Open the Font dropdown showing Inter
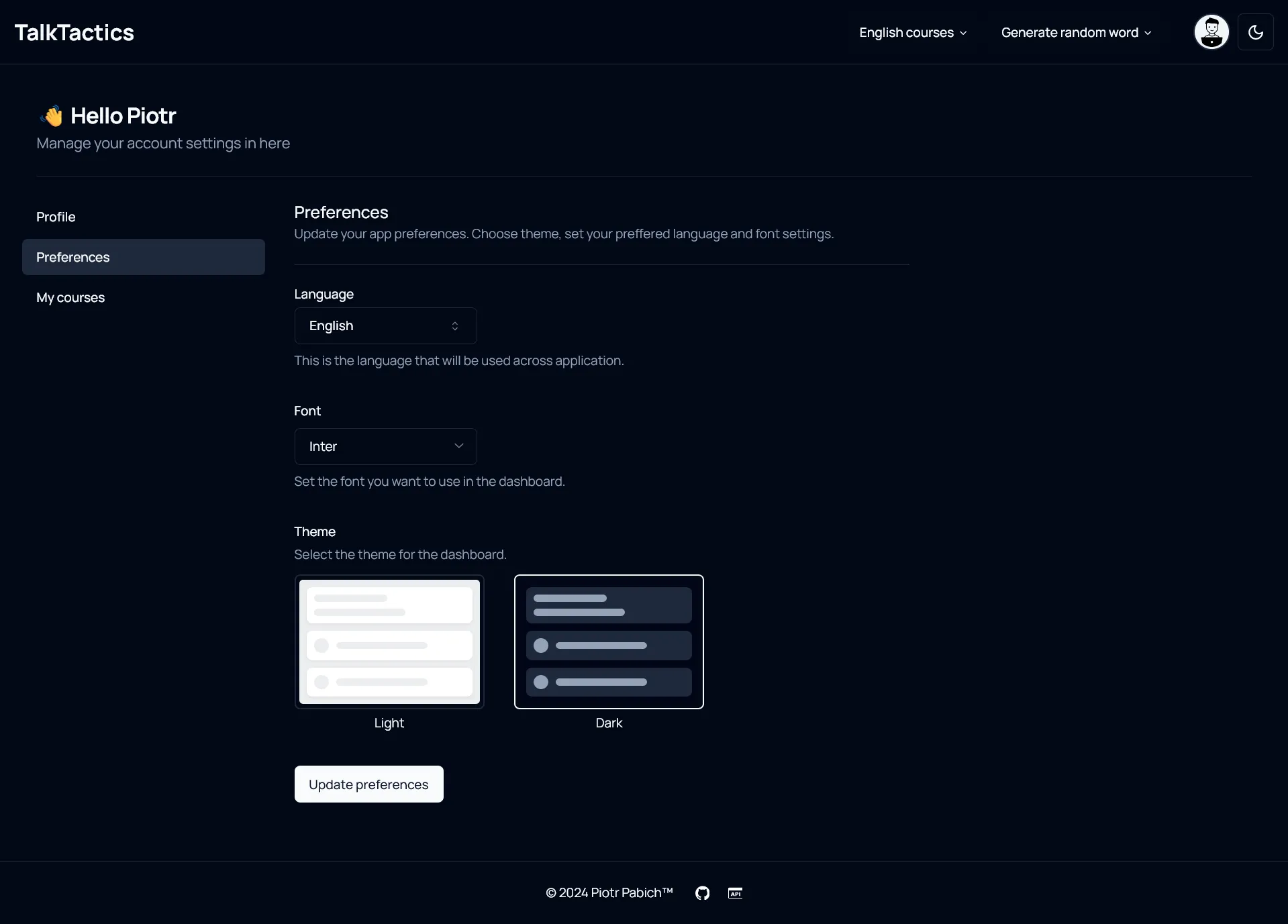Viewport: 1288px width, 924px height. (x=385, y=446)
